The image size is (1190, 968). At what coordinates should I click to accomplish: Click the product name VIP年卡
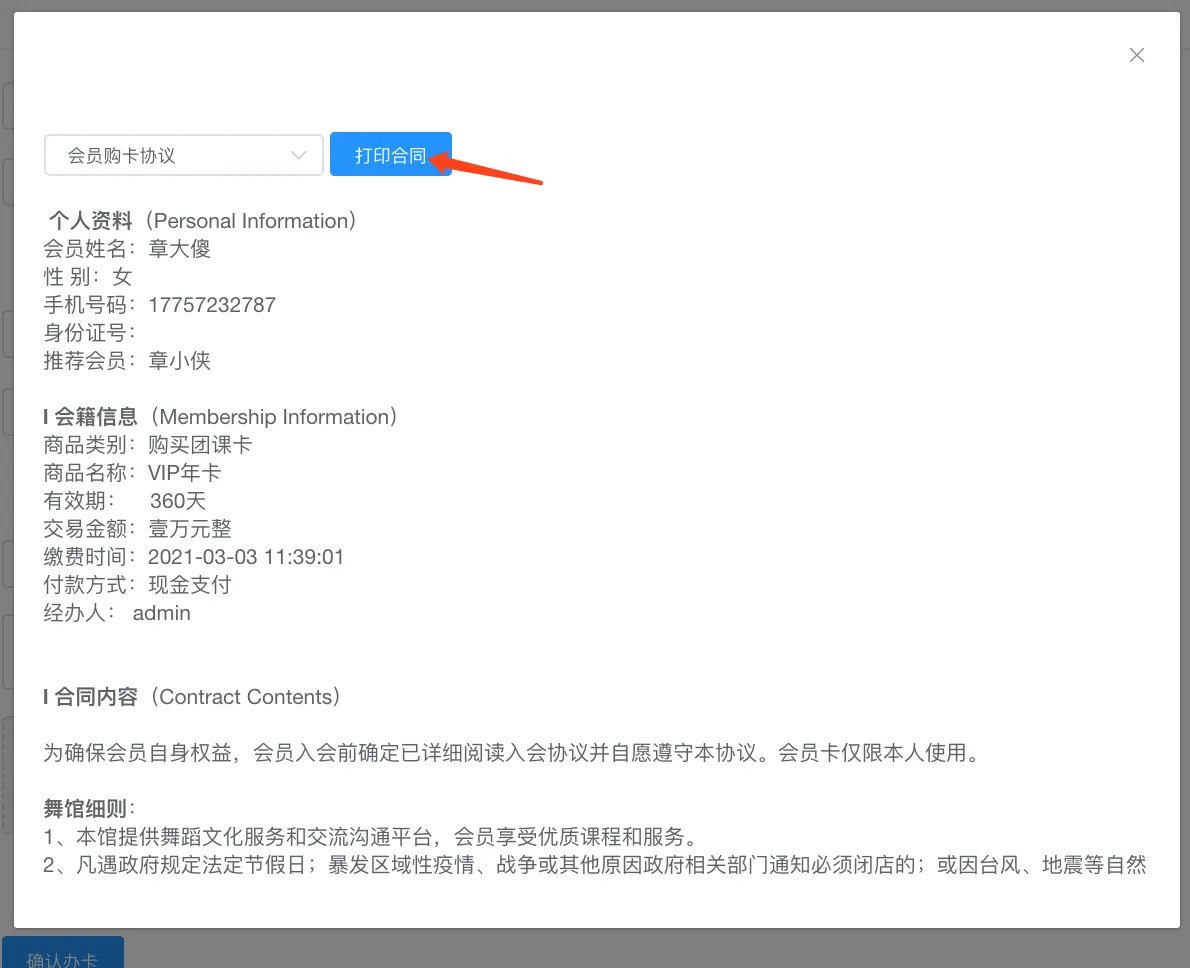pyautogui.click(x=185, y=473)
